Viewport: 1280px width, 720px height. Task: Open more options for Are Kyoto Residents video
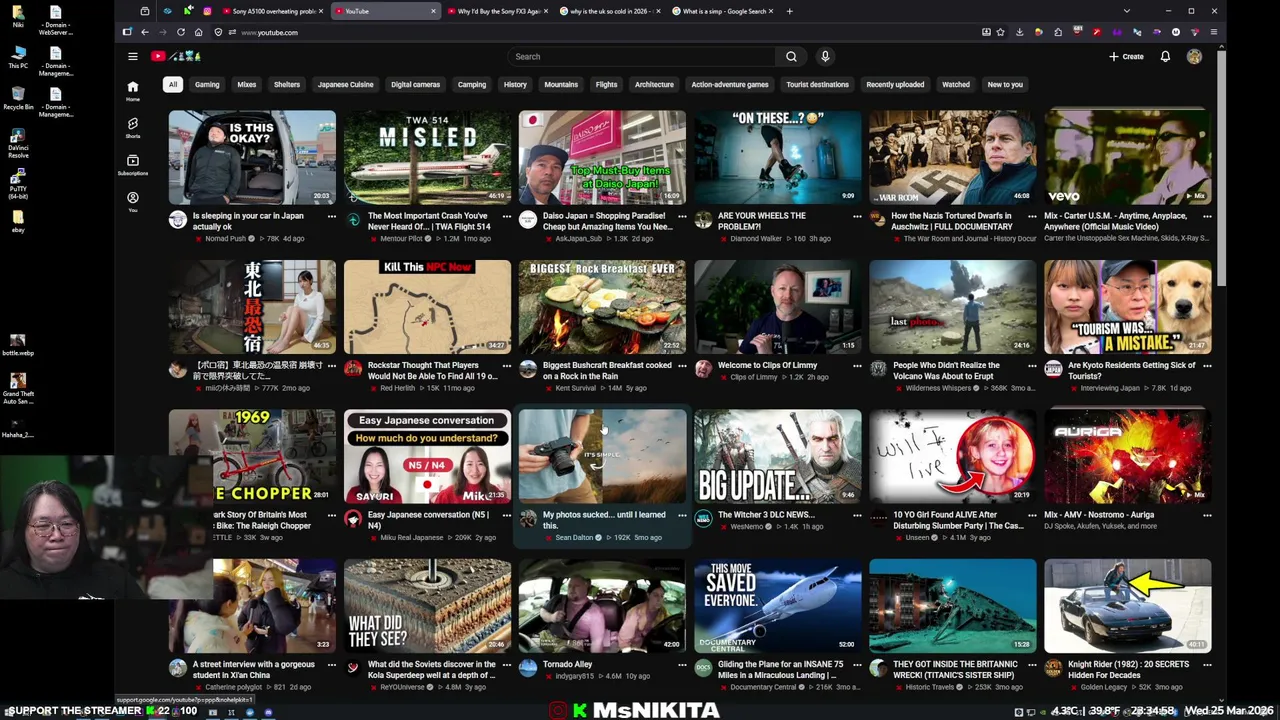tap(1207, 365)
